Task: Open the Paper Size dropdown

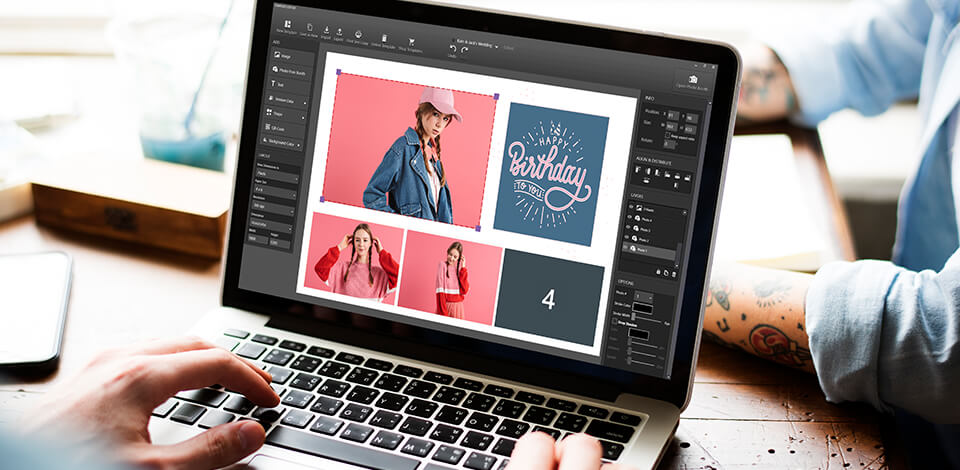Action: point(276,193)
